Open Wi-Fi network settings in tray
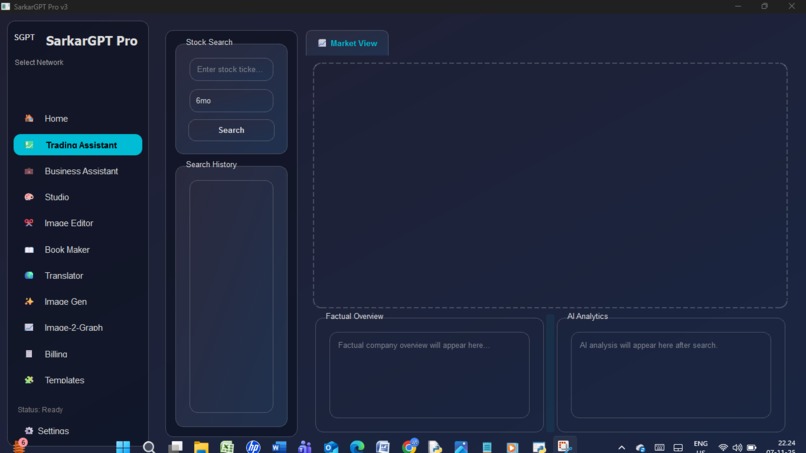Image resolution: width=806 pixels, height=453 pixels. (723, 447)
